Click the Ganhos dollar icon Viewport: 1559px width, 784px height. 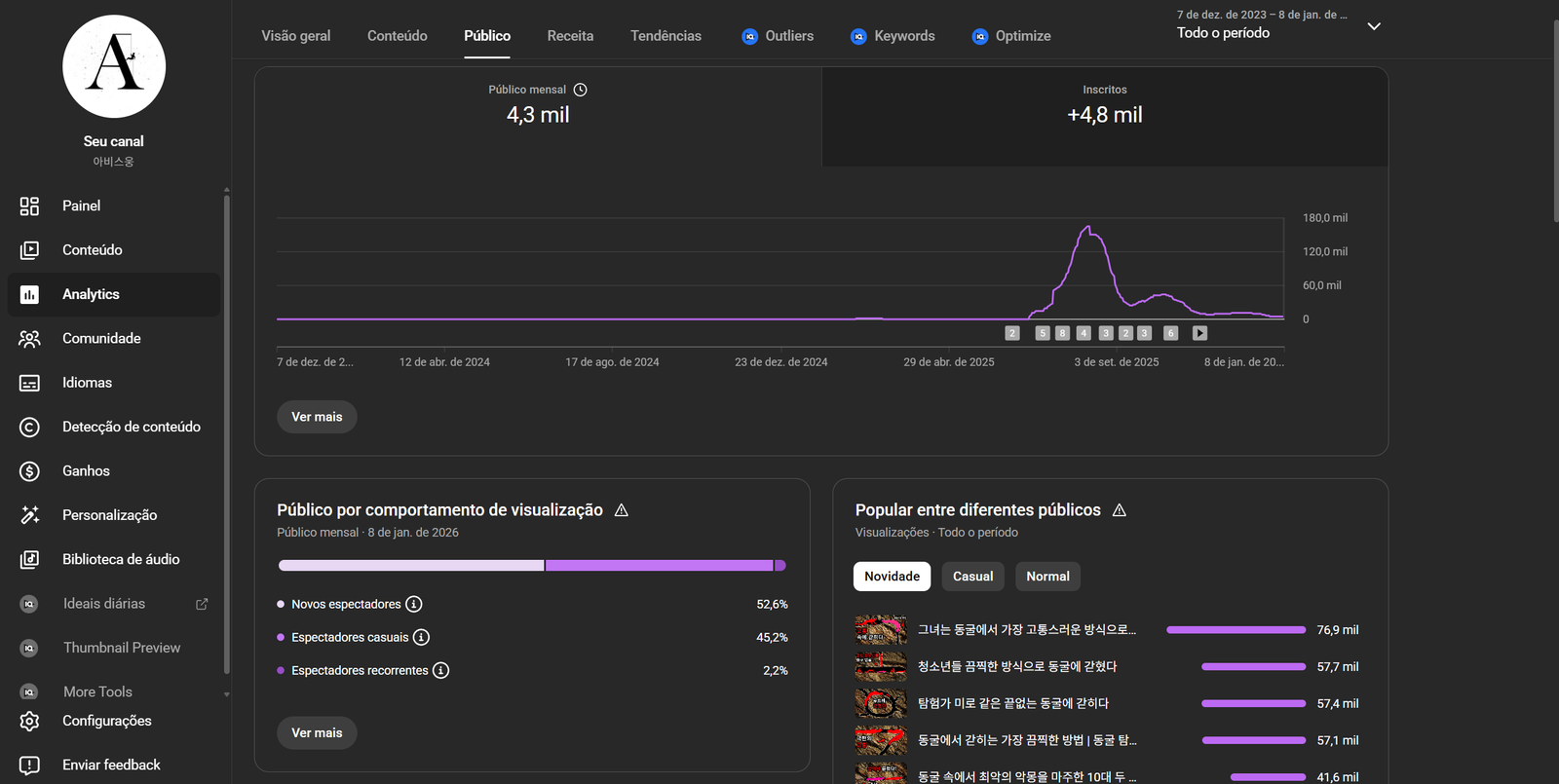tap(29, 471)
